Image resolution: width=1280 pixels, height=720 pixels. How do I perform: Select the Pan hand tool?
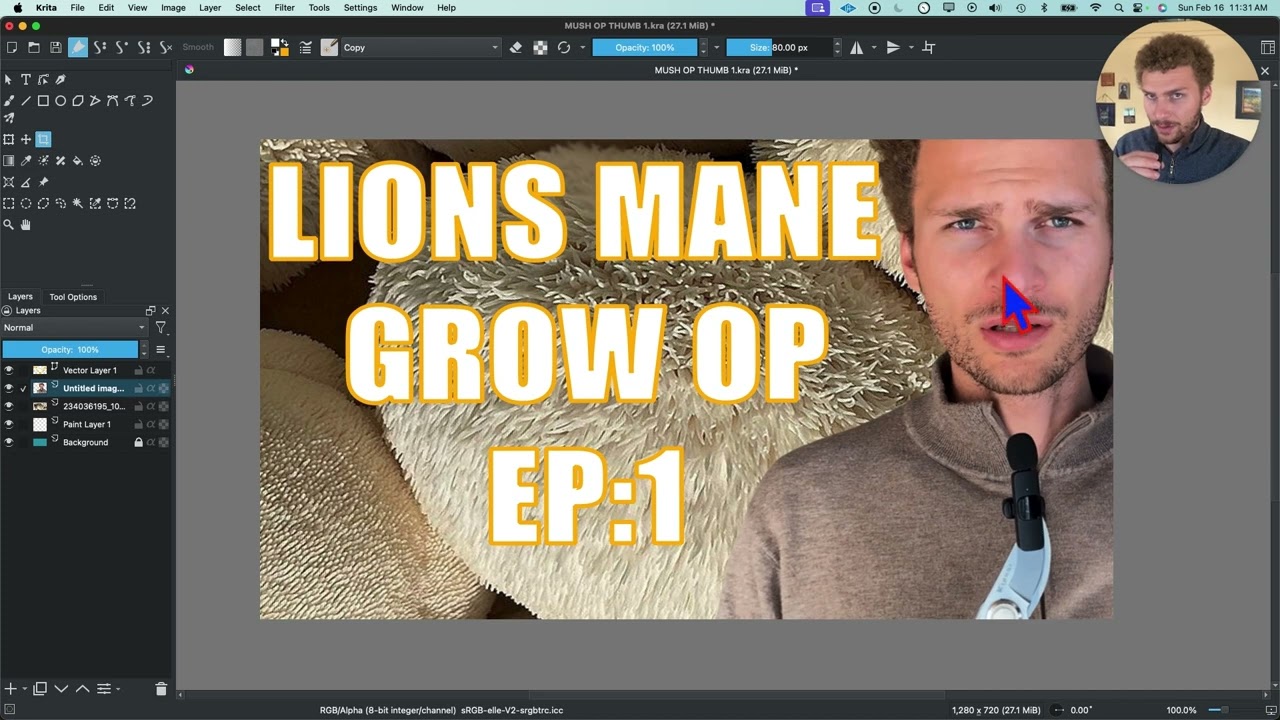pyautogui.click(x=26, y=225)
